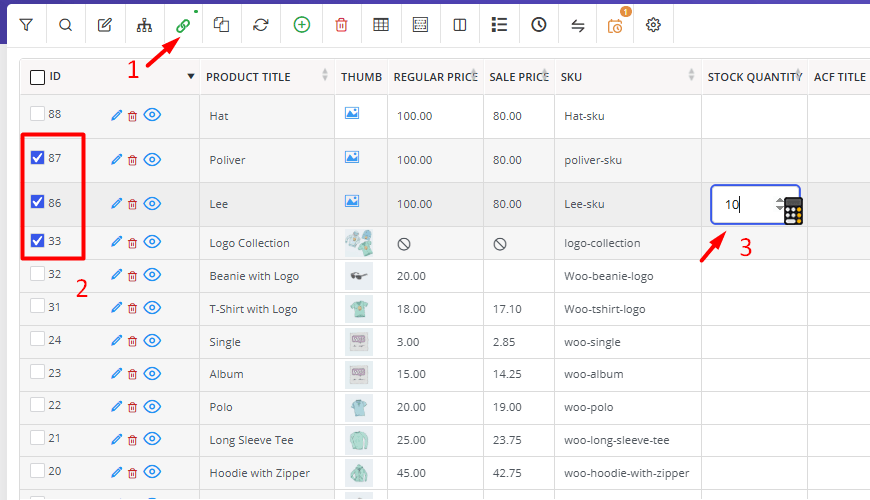
Task: Click the THUMB column header
Action: (x=361, y=77)
